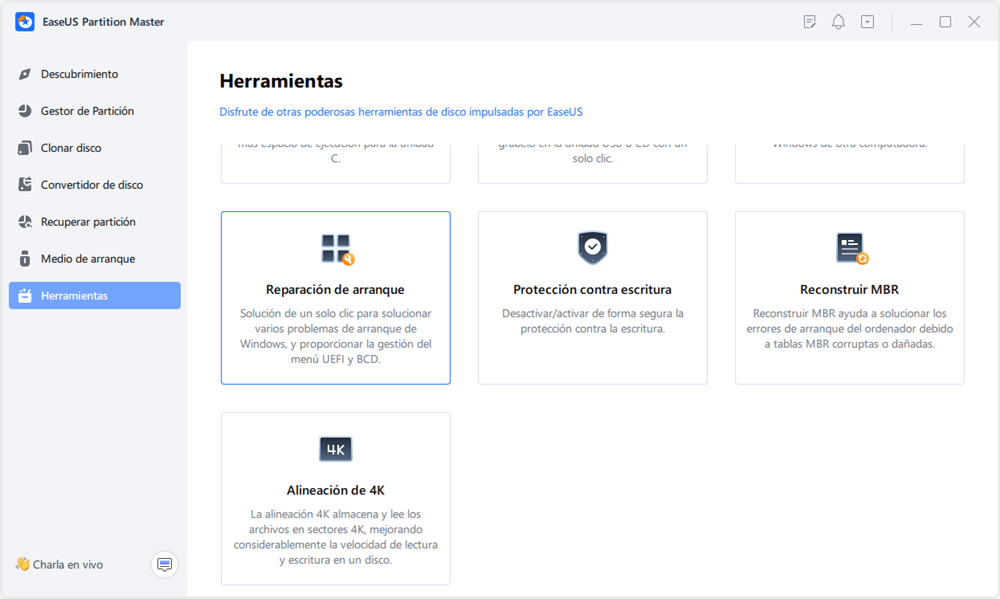Click the Herramientas toolbox icon
The width and height of the screenshot is (1000, 599).
(x=25, y=296)
